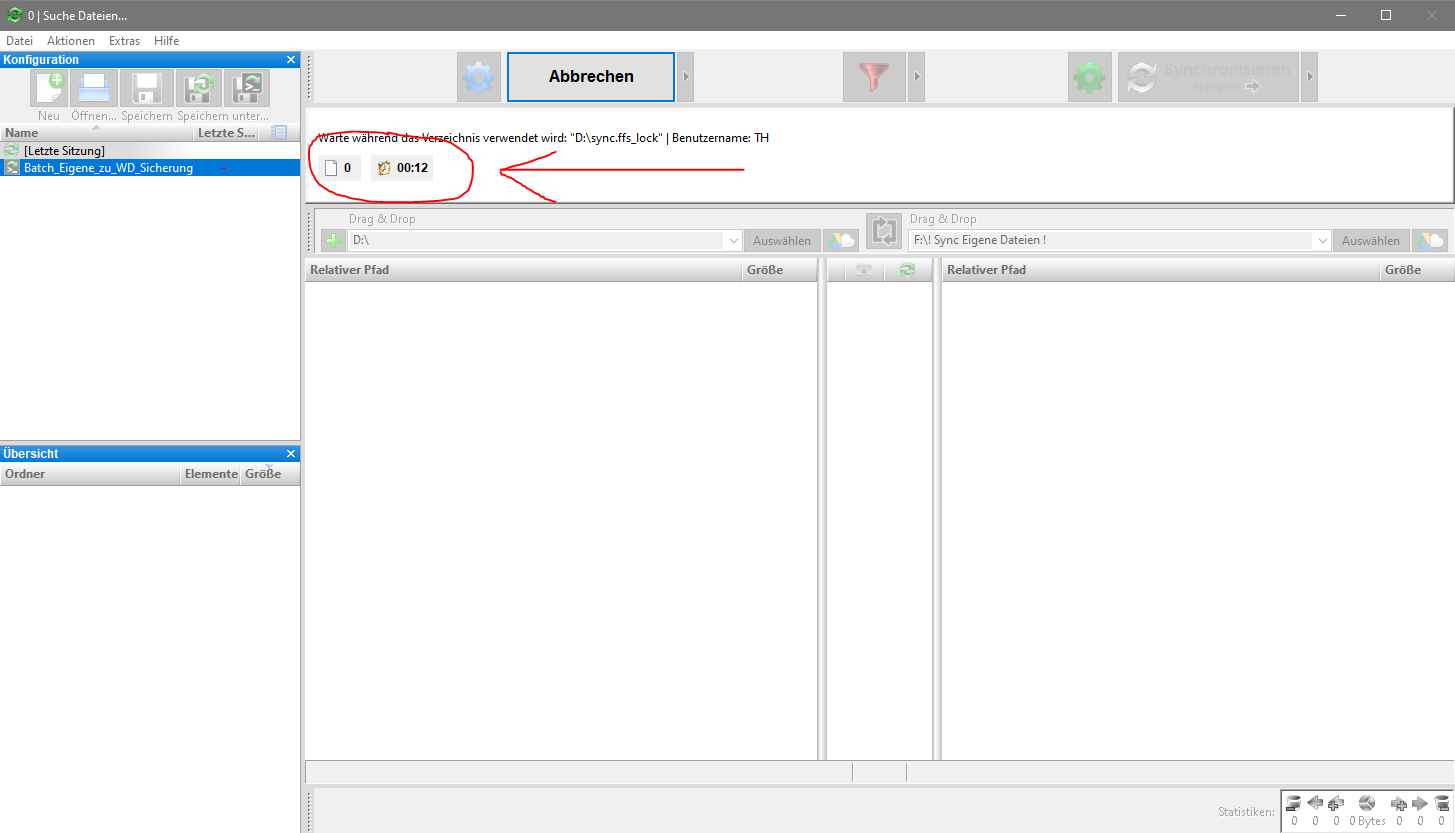Open the Extras menu

125,41
